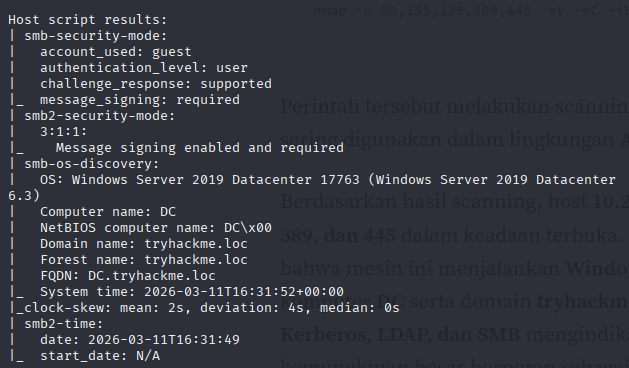629x368 pixels.
Task: Select "account_used: guest" text
Action: (116, 52)
